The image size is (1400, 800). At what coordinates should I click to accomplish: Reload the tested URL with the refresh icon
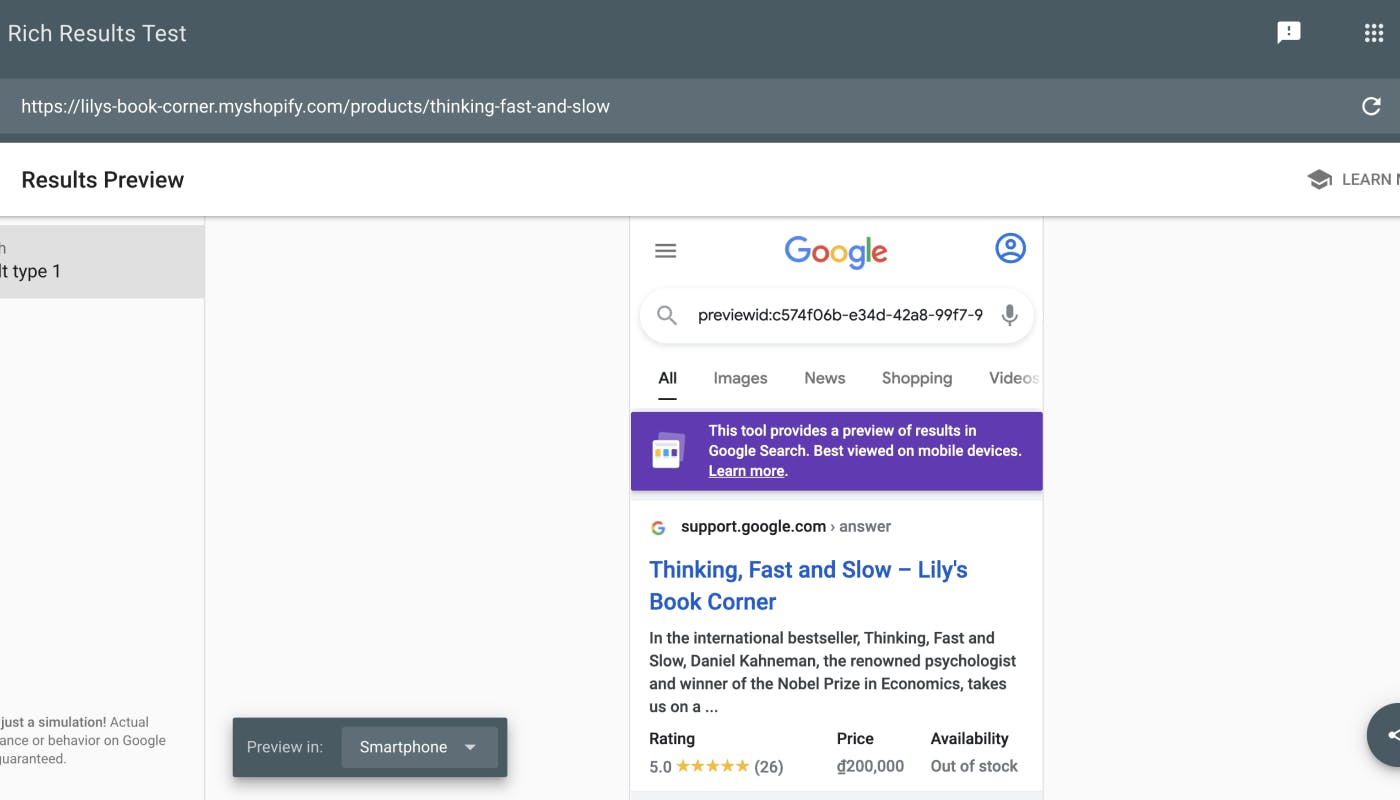point(1371,106)
